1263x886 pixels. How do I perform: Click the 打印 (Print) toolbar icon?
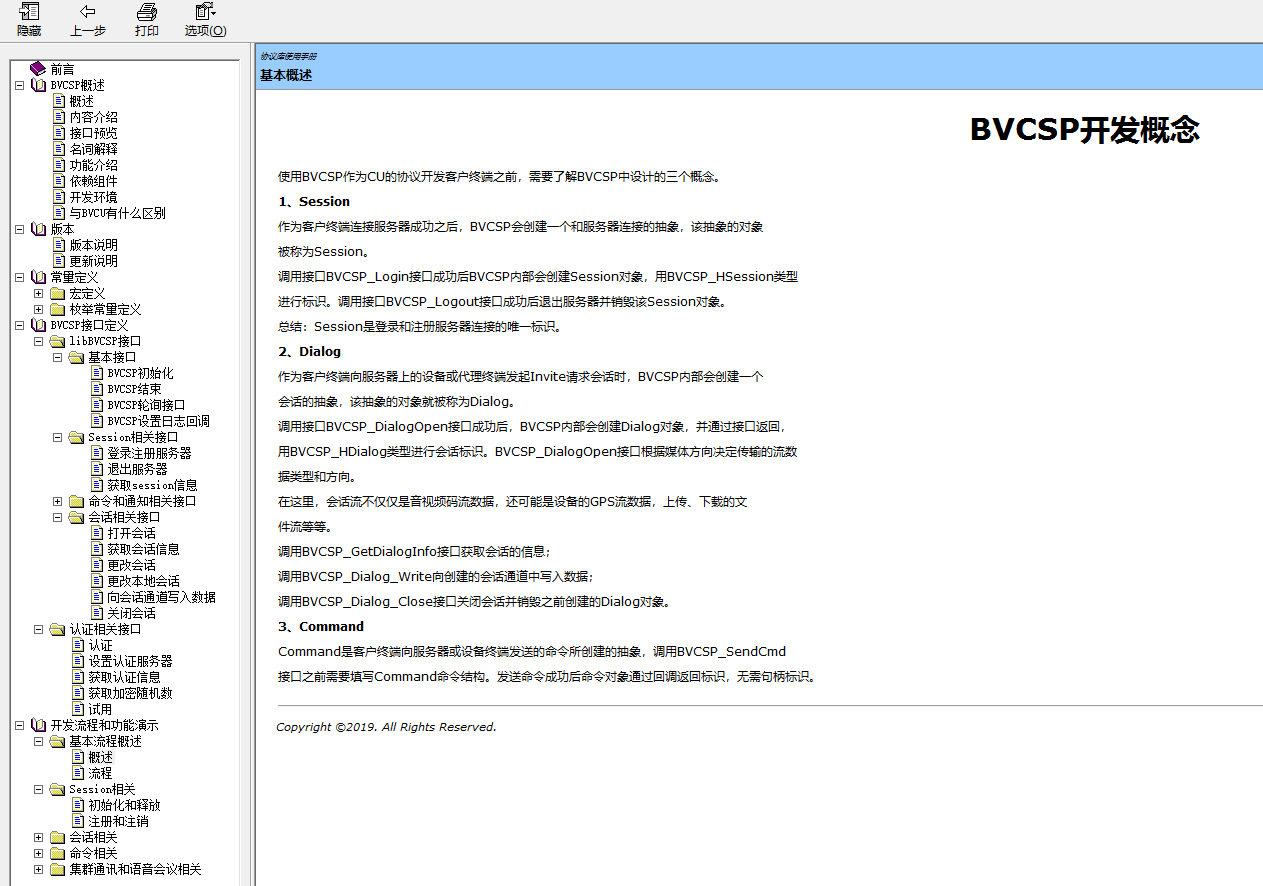click(x=146, y=12)
